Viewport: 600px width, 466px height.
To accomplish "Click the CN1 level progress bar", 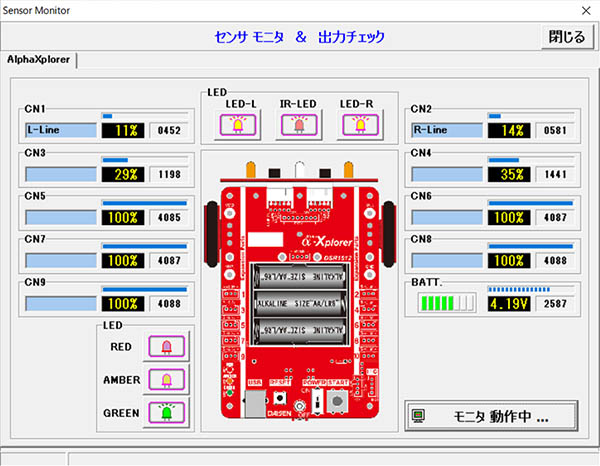I will 145,116.
